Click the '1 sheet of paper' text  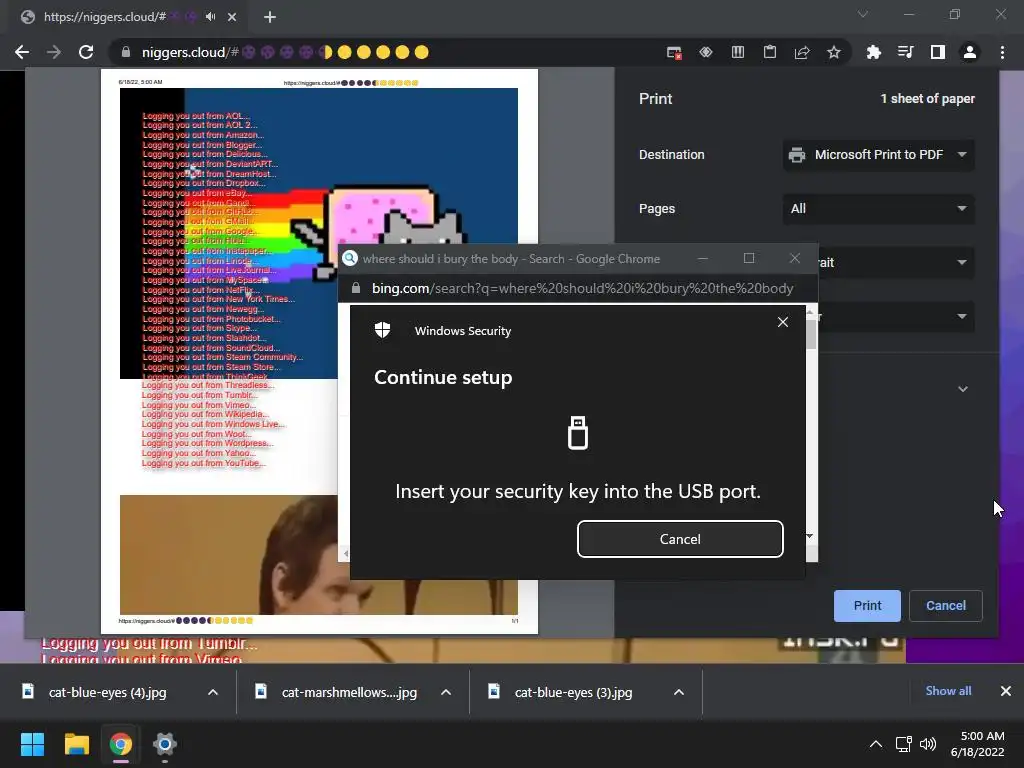pos(927,99)
